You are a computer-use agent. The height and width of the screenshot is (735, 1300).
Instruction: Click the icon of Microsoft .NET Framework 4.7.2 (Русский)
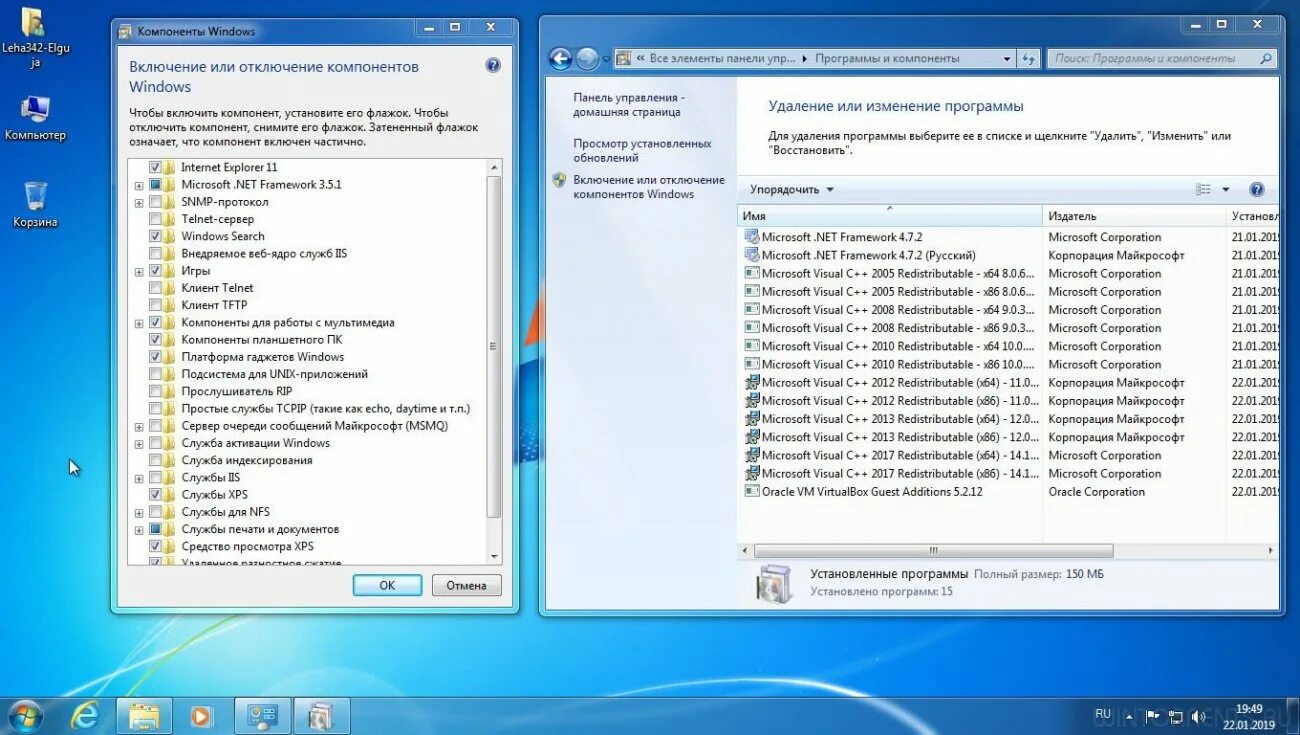coord(752,255)
